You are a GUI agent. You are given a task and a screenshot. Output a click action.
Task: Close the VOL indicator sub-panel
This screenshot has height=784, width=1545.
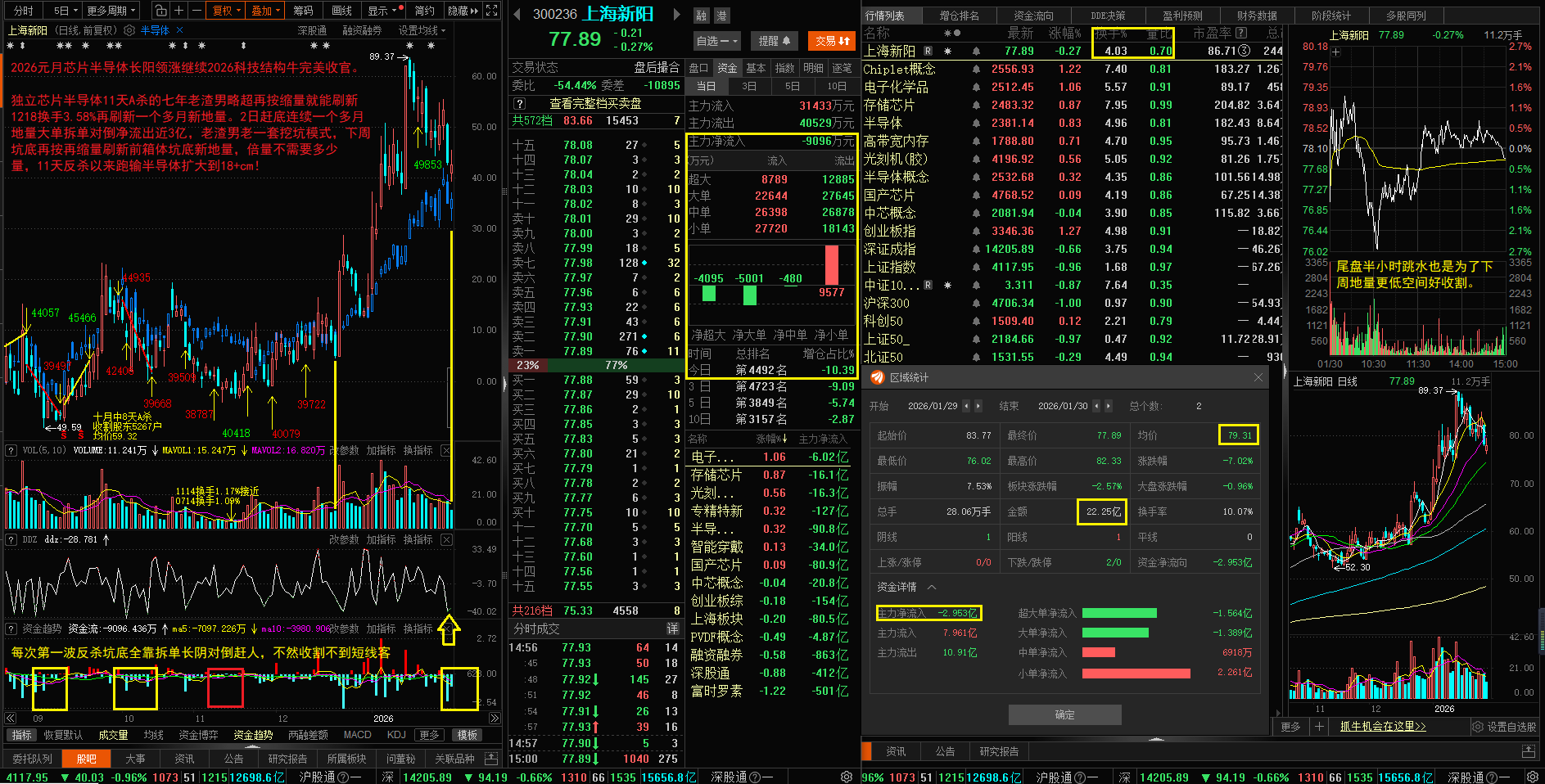pos(446,450)
